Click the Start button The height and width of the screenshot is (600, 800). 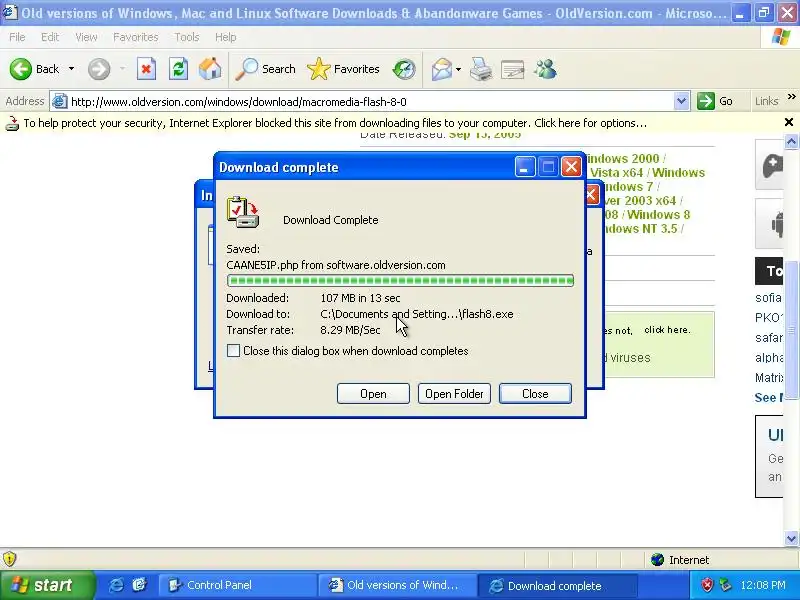tap(47, 585)
